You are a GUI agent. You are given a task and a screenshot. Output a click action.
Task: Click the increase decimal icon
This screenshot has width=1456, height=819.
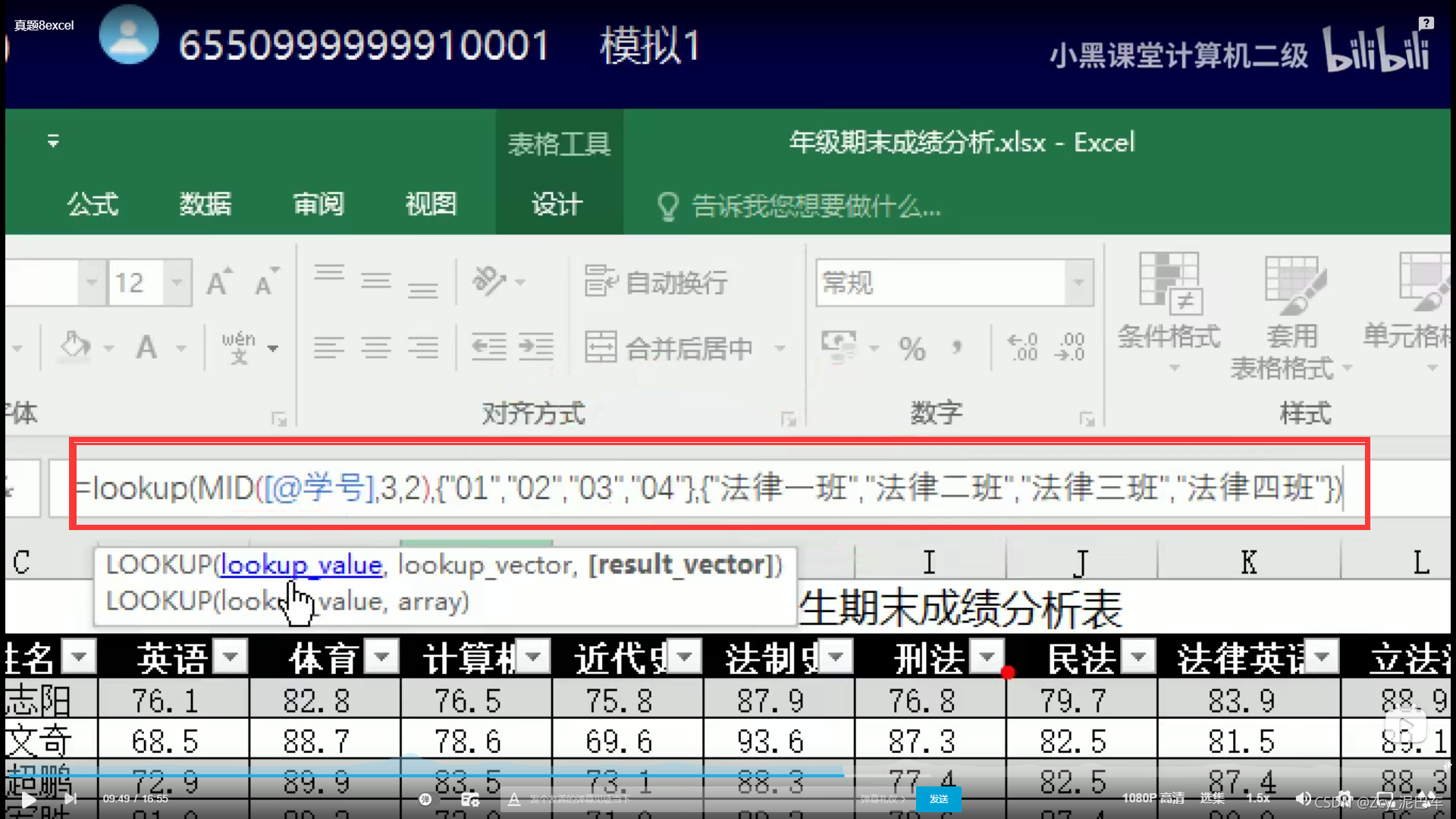pyautogui.click(x=1023, y=347)
